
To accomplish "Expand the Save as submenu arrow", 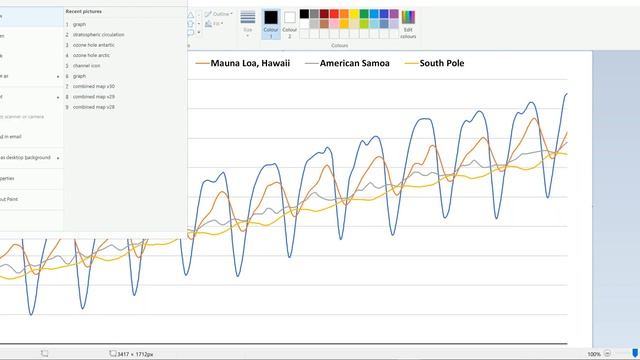I will click(58, 76).
